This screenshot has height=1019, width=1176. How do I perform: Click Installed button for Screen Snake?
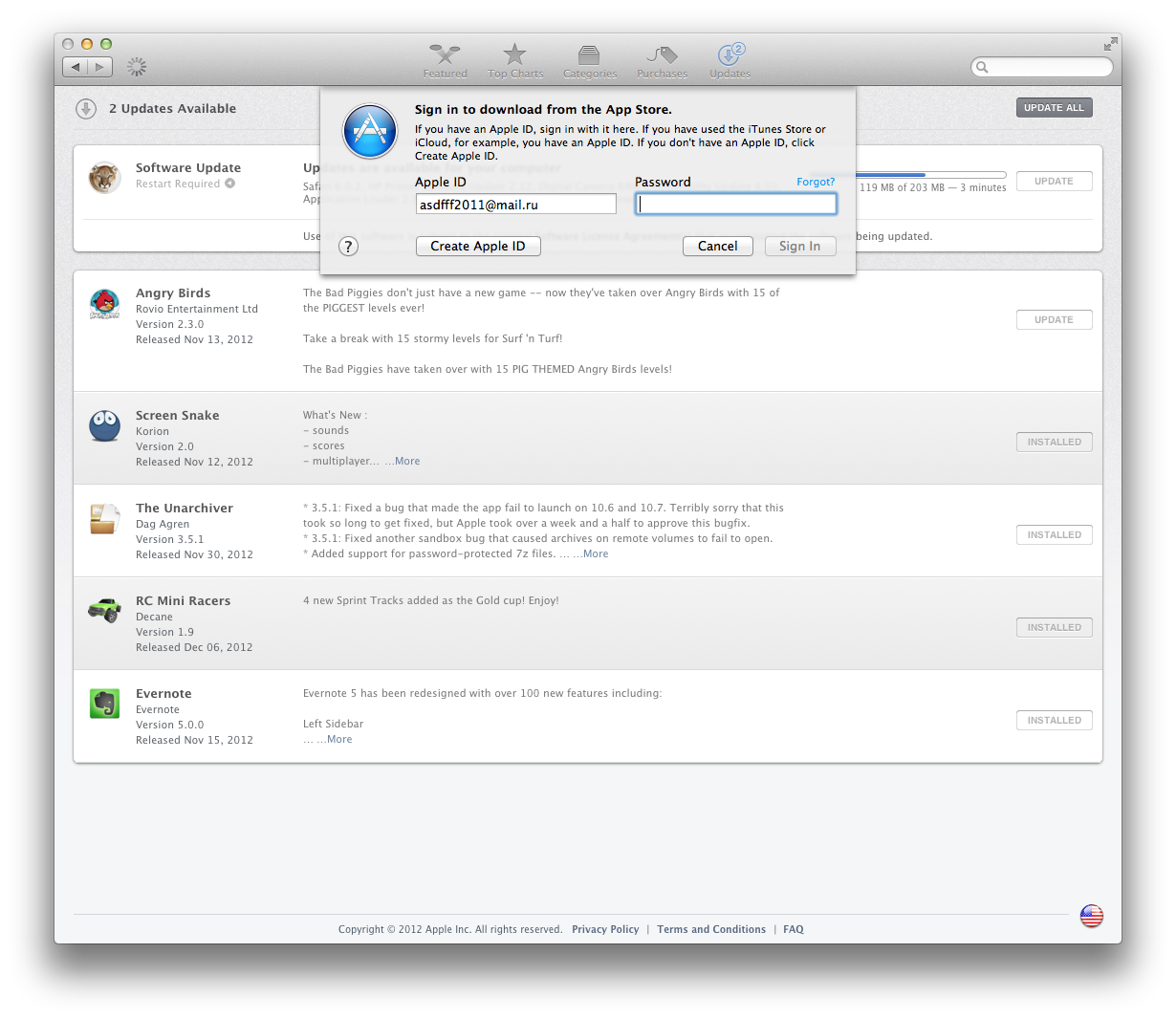pos(1055,443)
